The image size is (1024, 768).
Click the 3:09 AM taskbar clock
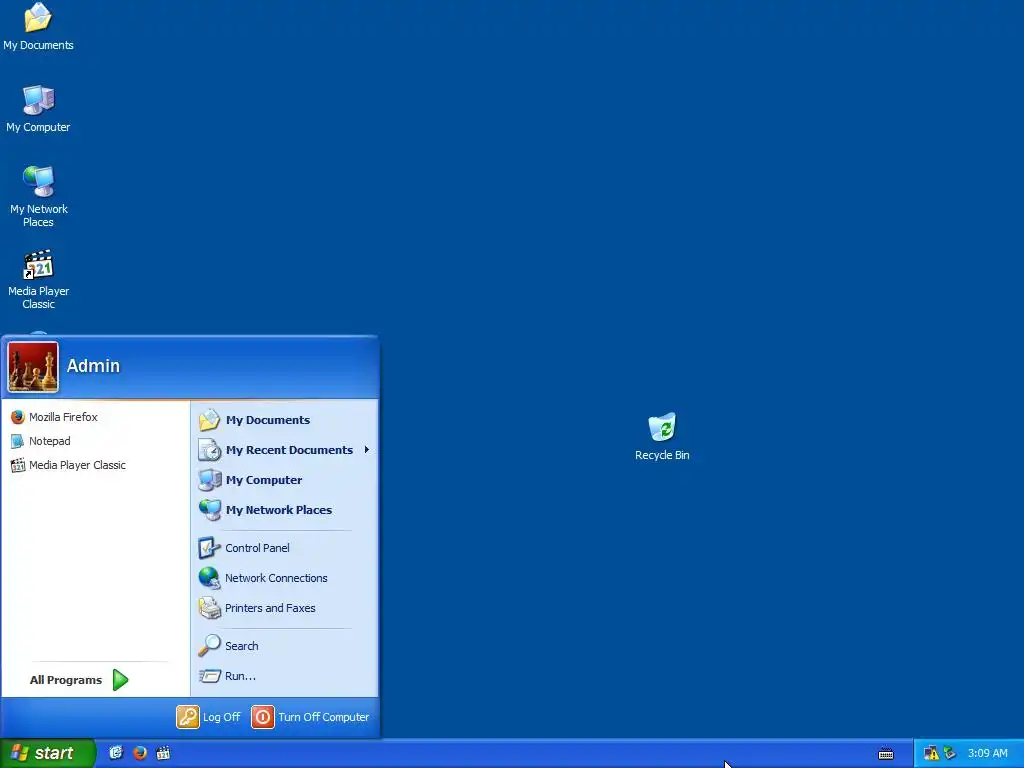click(987, 754)
